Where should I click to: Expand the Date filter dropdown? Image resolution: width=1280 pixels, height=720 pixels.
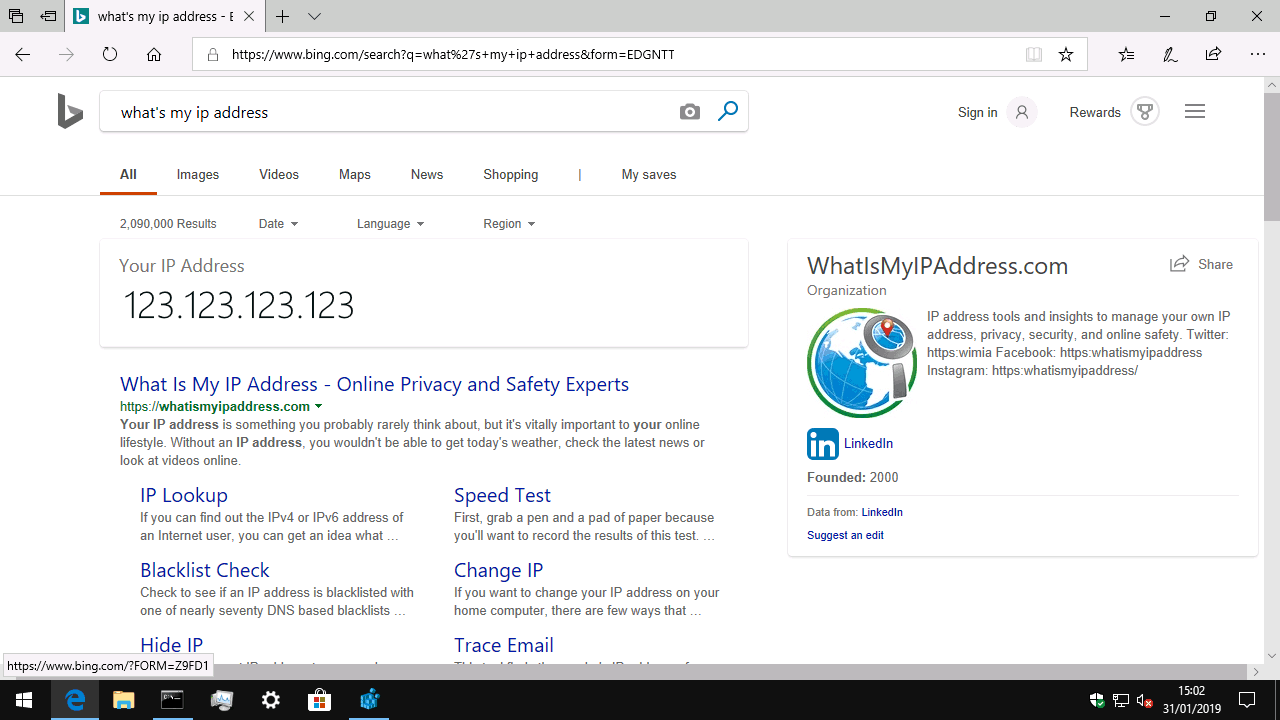click(278, 224)
